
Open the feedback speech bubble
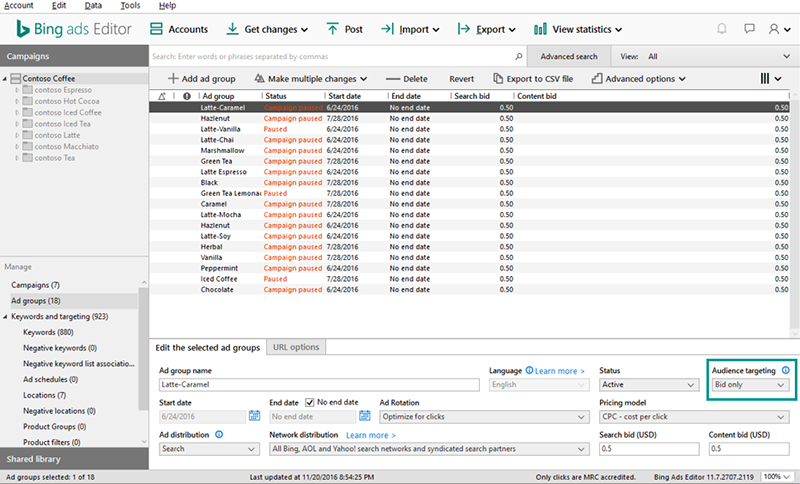tap(749, 29)
